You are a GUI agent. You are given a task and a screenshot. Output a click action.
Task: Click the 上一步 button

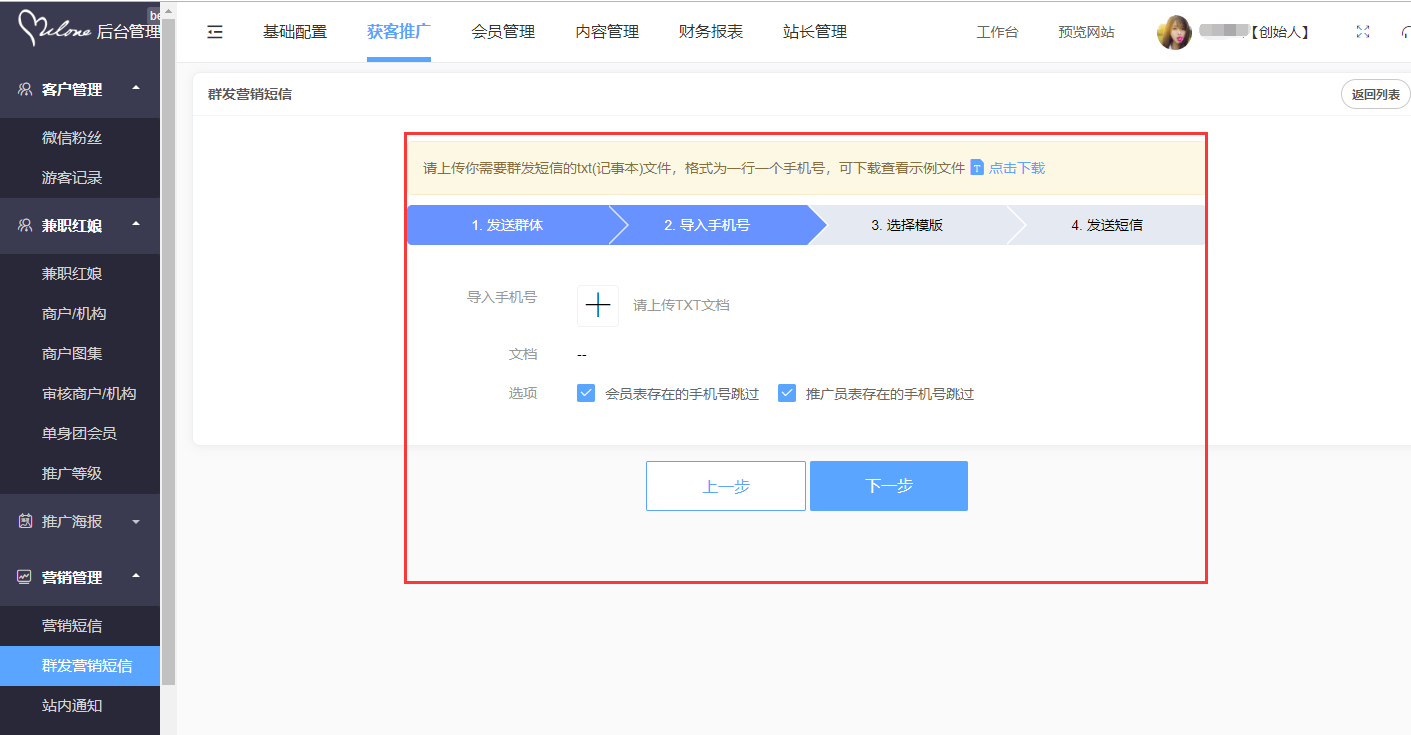(726, 486)
